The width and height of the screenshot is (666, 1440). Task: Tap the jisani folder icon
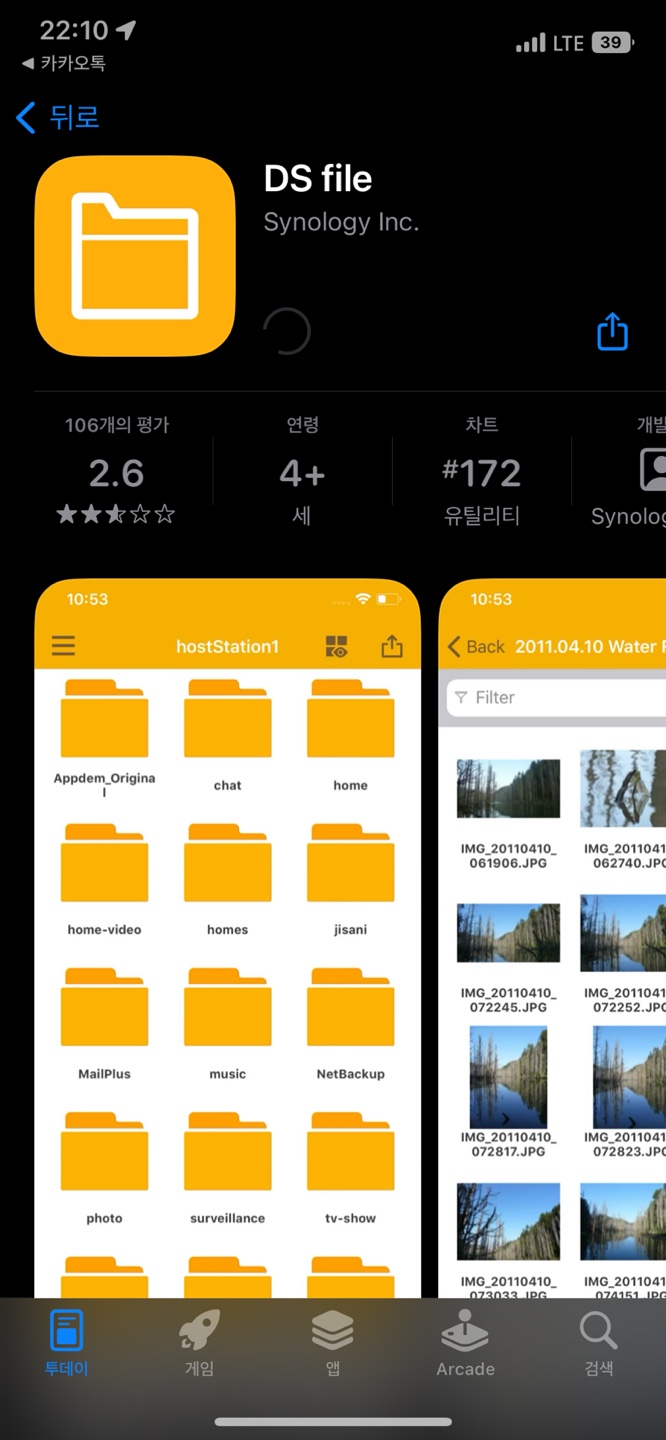point(351,863)
